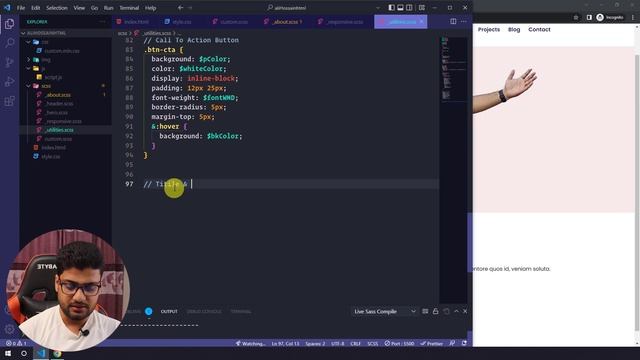Open Source Control view in activity bar

tap(9, 62)
